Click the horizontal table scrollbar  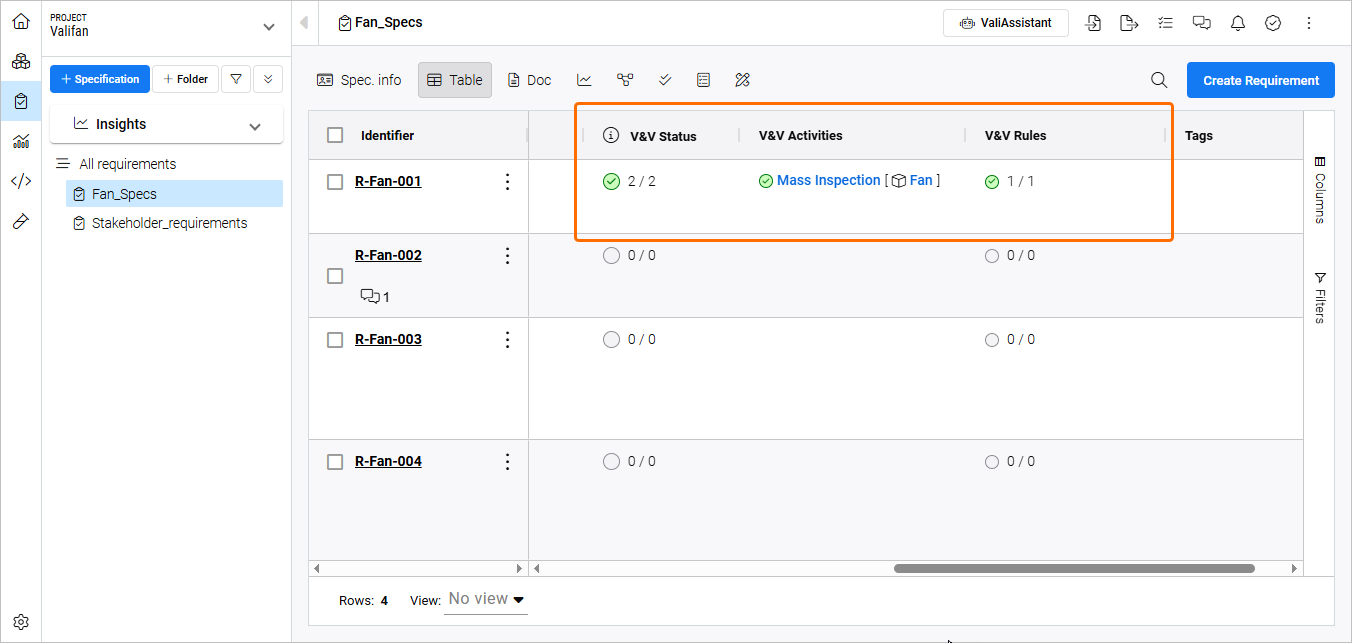pos(1073,568)
